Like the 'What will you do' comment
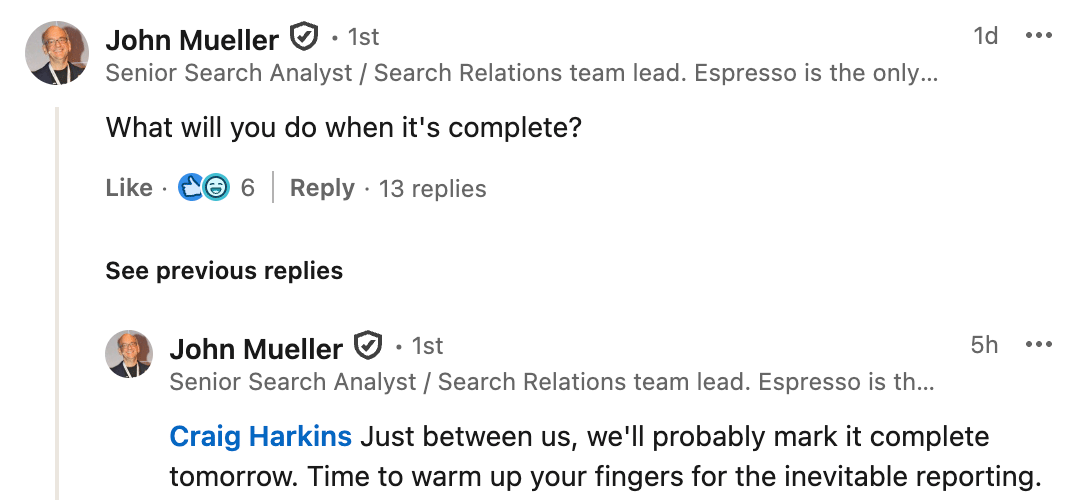 [129, 188]
